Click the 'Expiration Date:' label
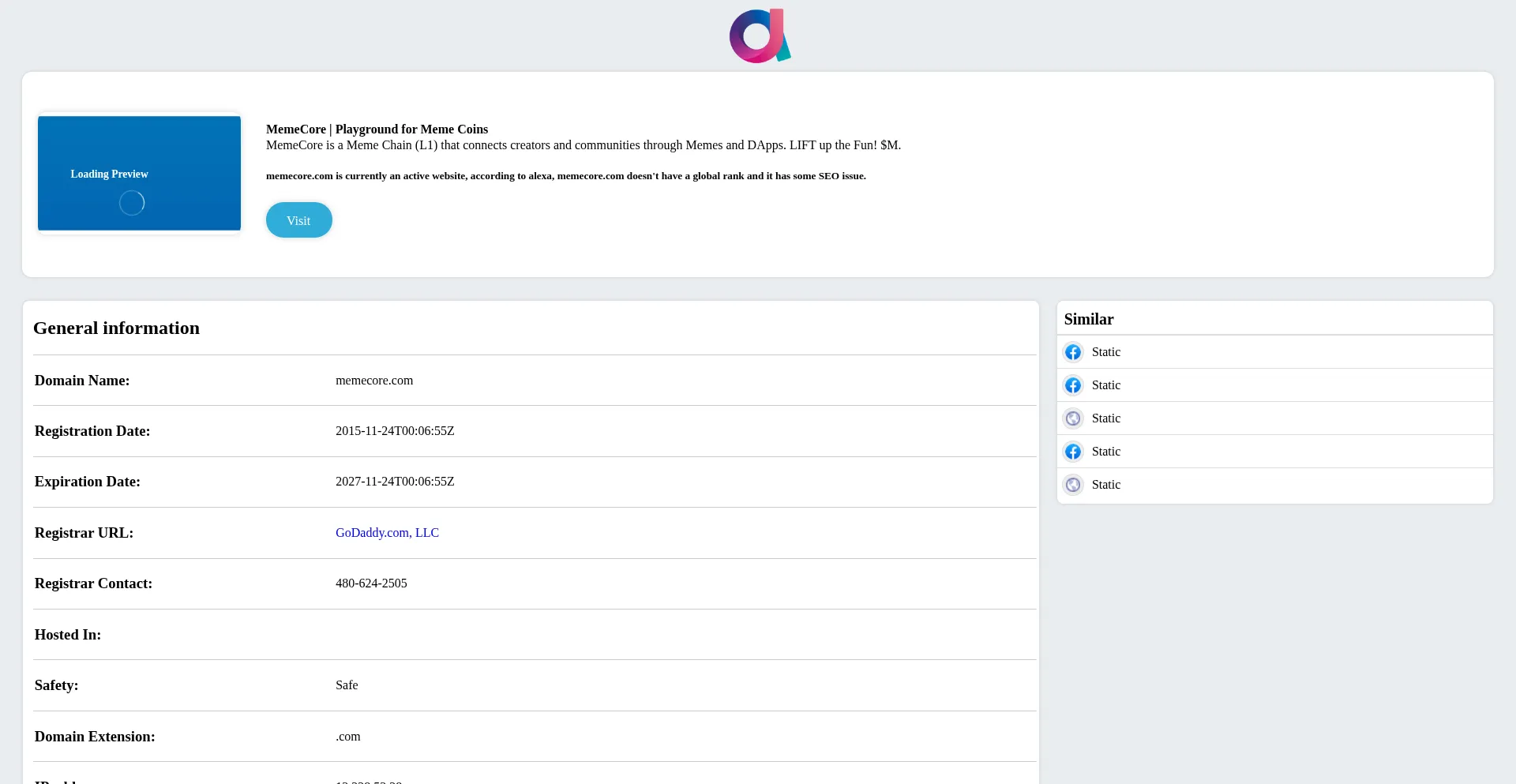 88,482
